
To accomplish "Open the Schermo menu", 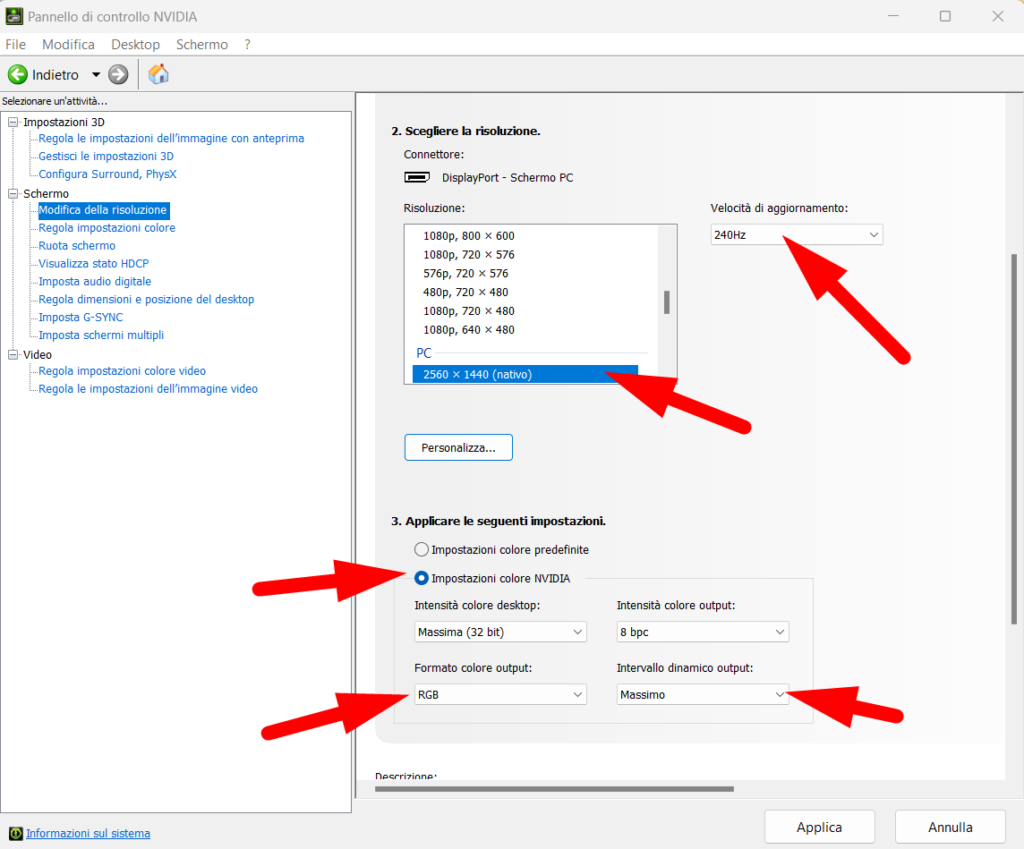I will pos(202,44).
